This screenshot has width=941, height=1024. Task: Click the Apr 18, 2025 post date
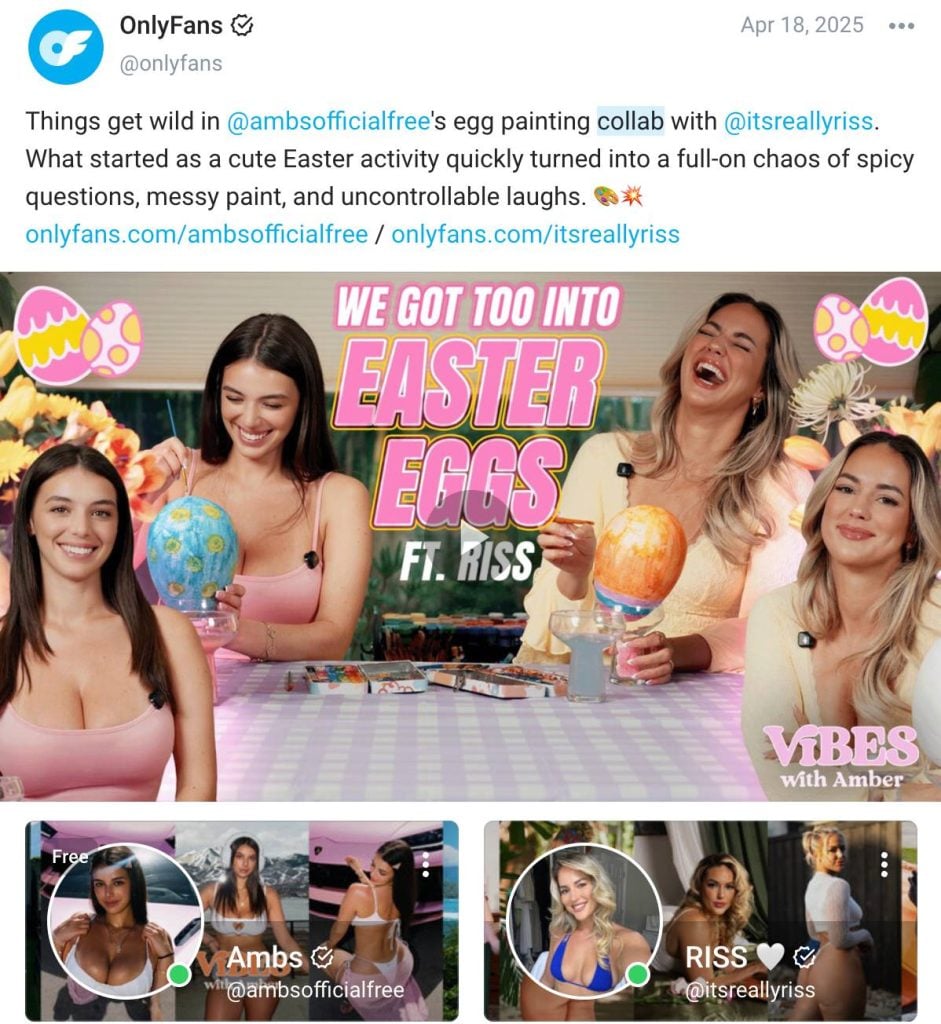coord(802,25)
